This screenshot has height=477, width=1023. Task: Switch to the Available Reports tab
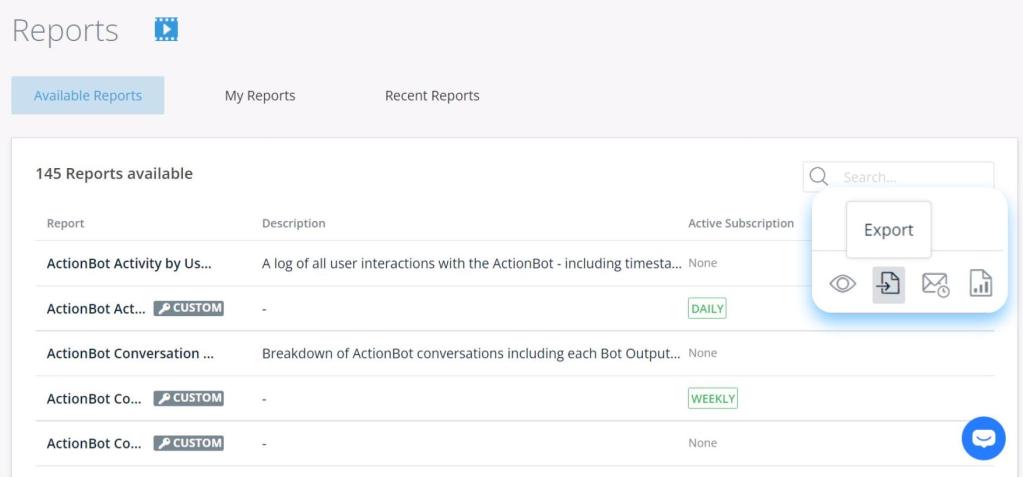(x=88, y=96)
